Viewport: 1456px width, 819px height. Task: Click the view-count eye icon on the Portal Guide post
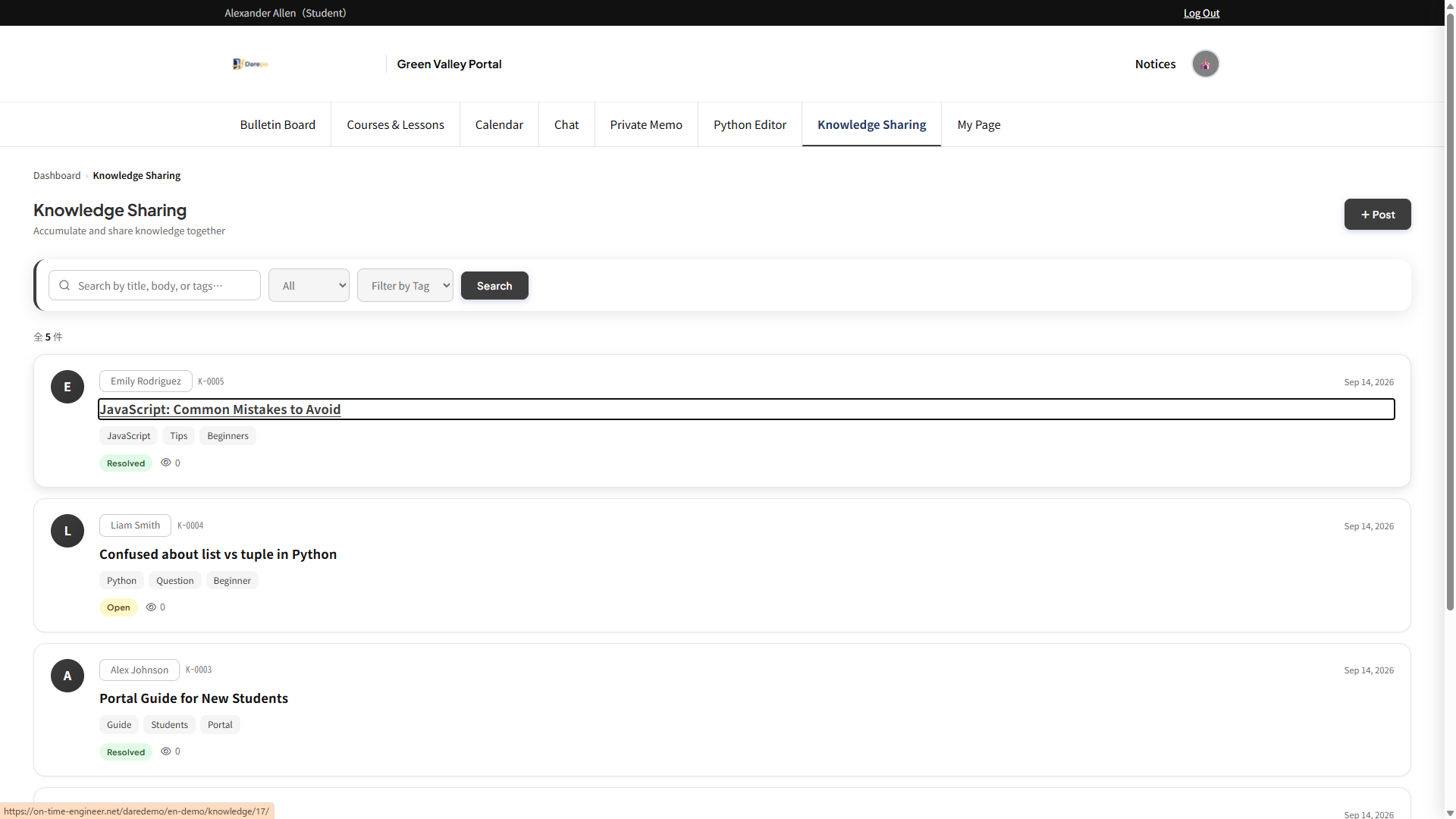click(x=165, y=751)
